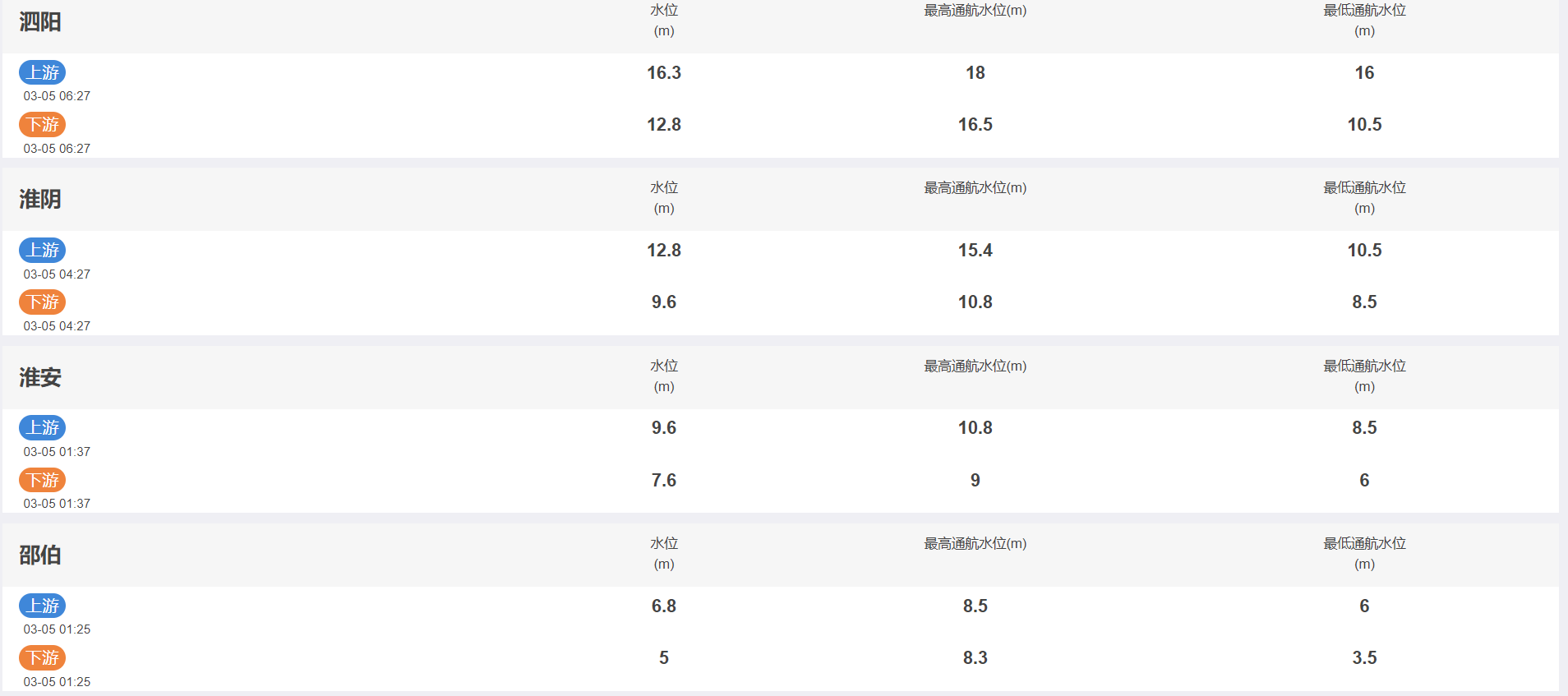The image size is (1568, 696).
Task: Click 泗阳 upstream water level 16.3
Action: [x=664, y=72]
